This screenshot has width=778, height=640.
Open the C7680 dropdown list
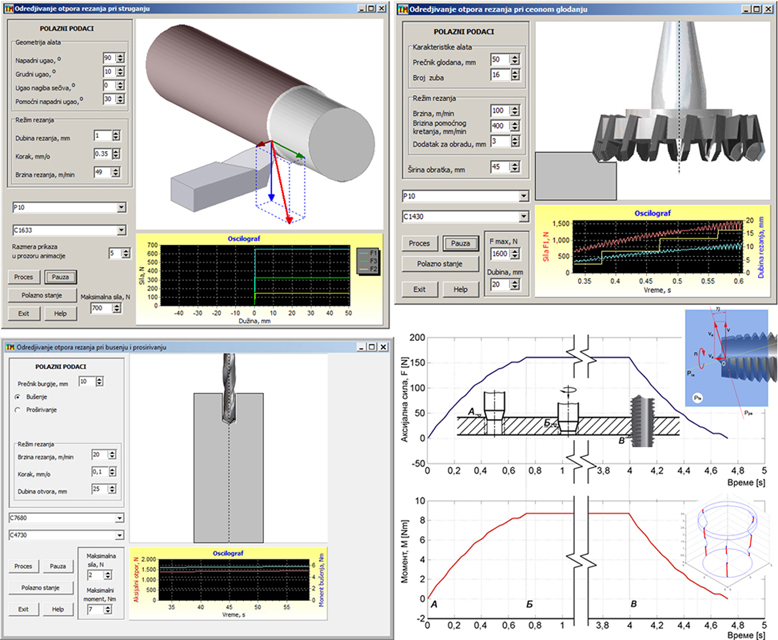pyautogui.click(x=121, y=518)
